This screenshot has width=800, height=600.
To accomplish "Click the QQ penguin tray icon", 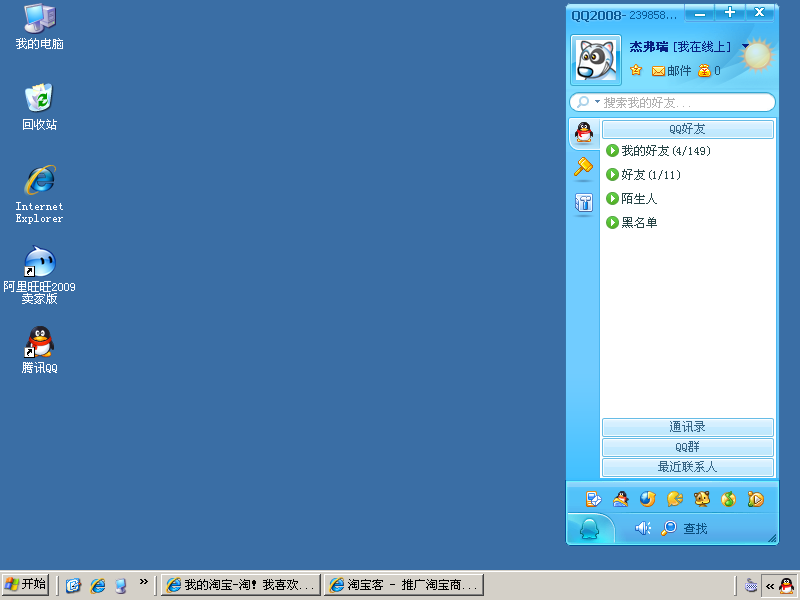I will [787, 585].
